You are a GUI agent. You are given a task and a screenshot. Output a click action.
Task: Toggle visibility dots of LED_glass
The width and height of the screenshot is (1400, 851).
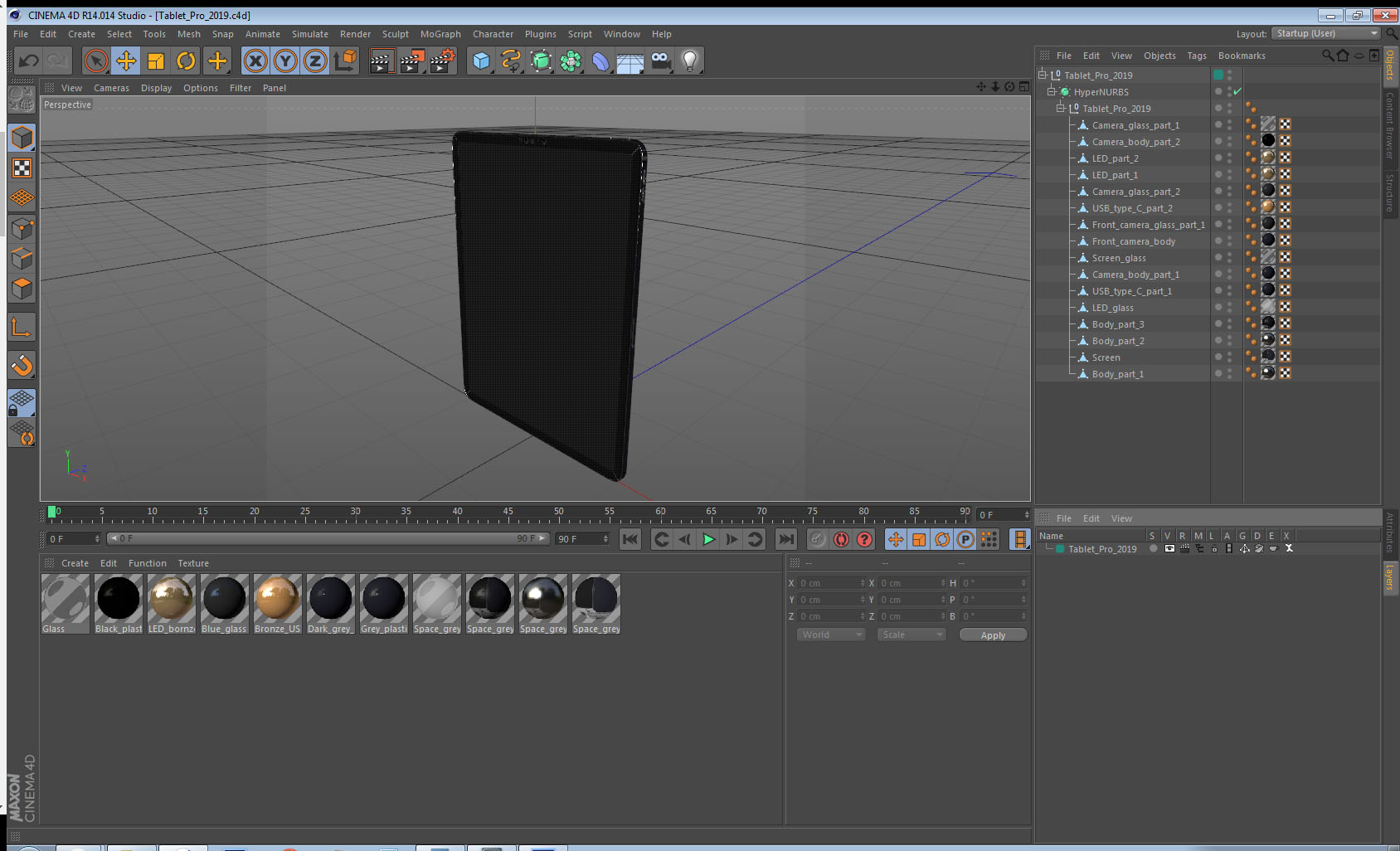(1229, 307)
